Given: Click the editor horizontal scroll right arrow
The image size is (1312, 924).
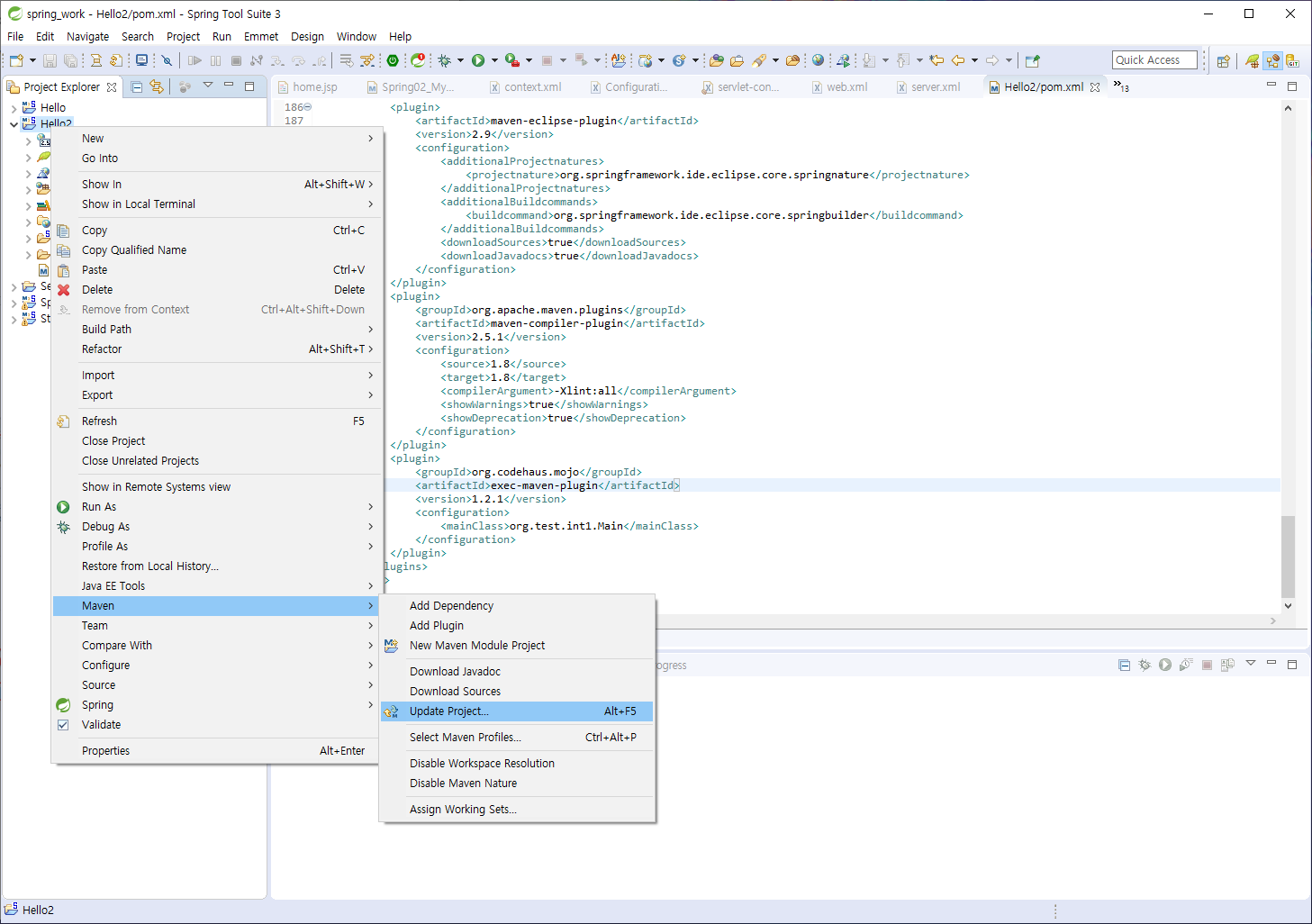Looking at the screenshot, I should [x=1272, y=621].
